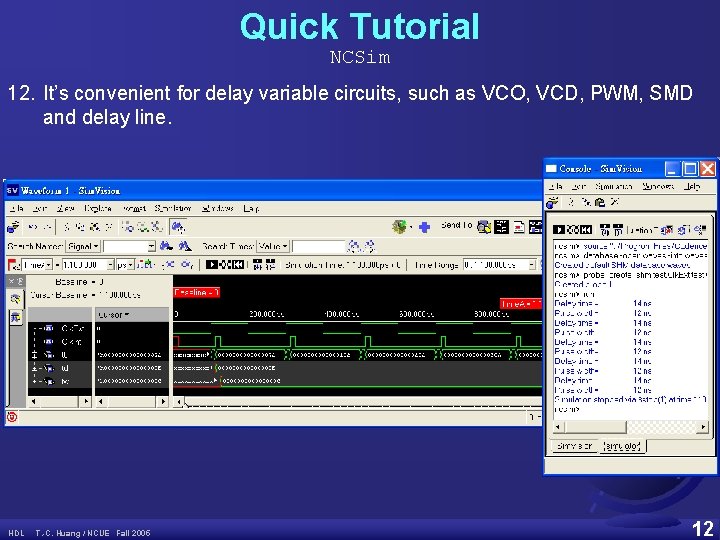Expand the fourth signal row bus
Viewport: 720px width, 540px height.
coord(34,368)
